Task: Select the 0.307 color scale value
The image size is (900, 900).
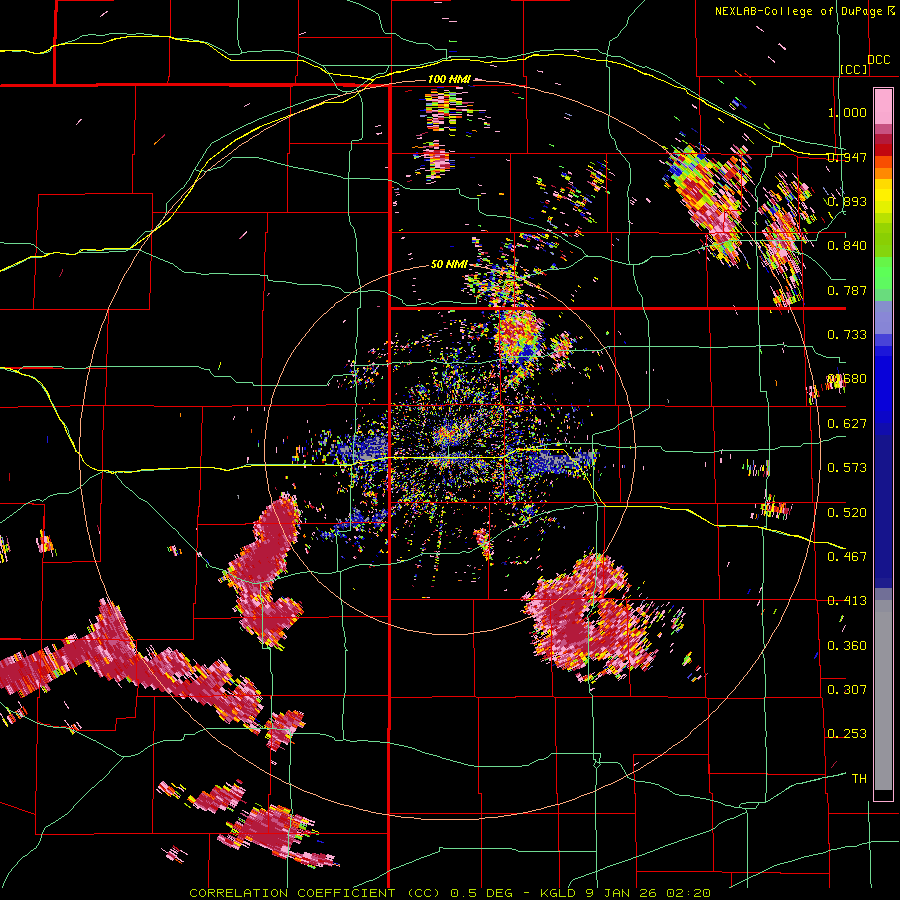Action: [847, 690]
